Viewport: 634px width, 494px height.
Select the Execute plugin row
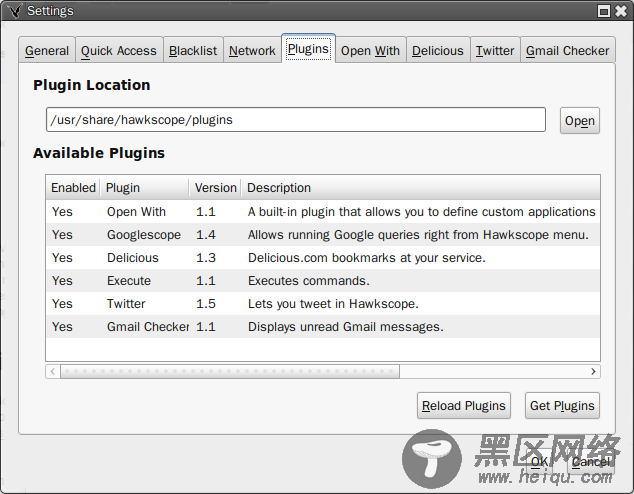323,281
